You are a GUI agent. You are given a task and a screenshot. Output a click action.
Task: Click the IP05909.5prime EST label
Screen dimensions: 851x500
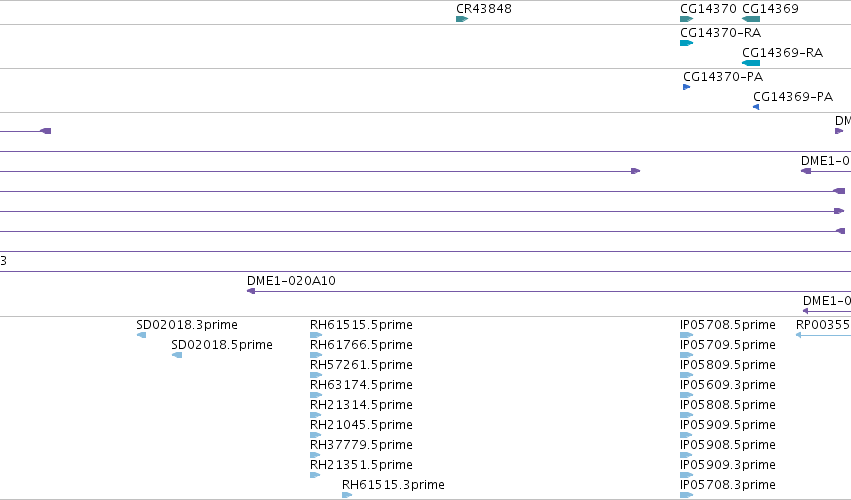tap(727, 425)
